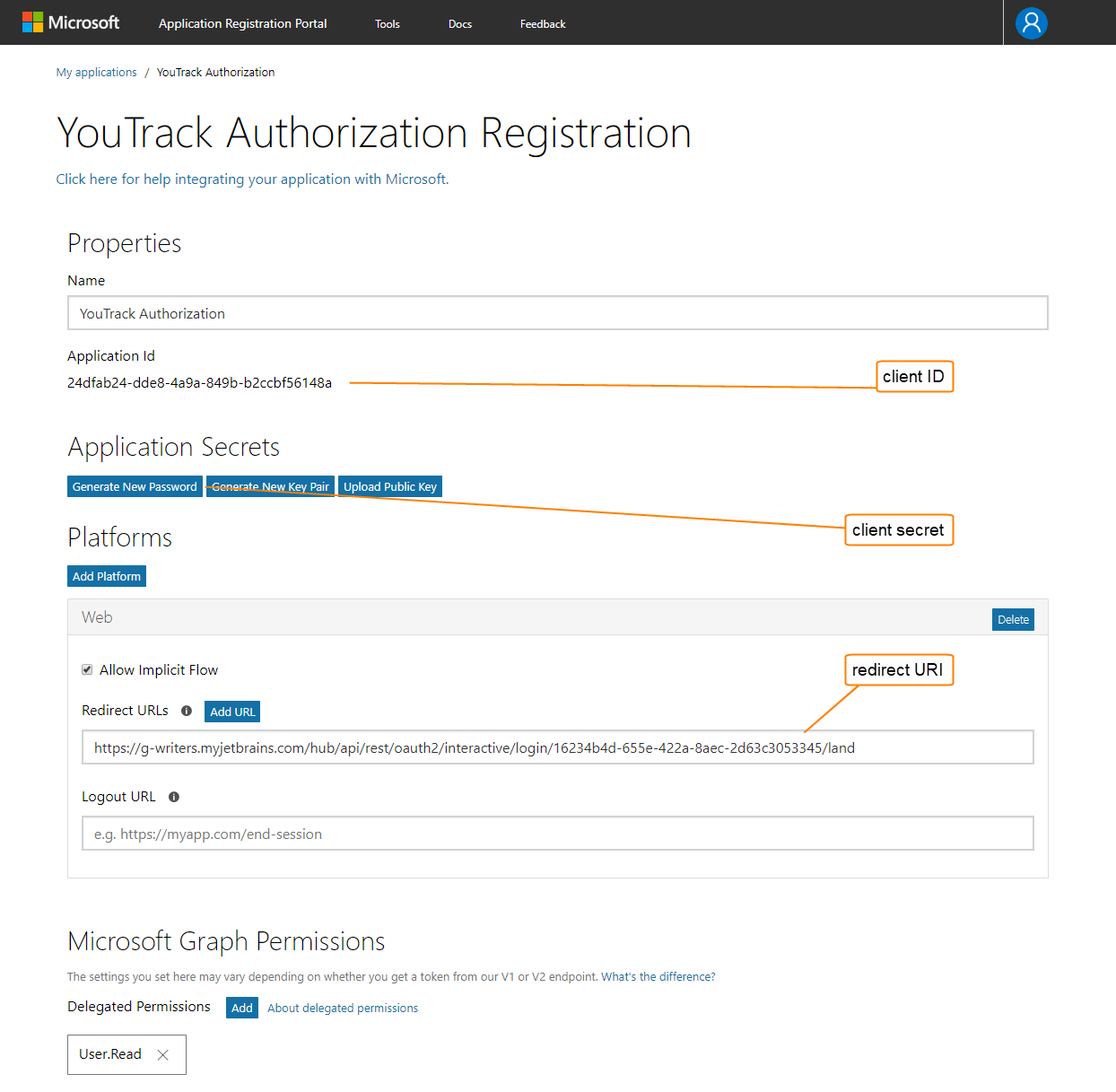
Task: Focus the application Name field
Action: coord(557,313)
